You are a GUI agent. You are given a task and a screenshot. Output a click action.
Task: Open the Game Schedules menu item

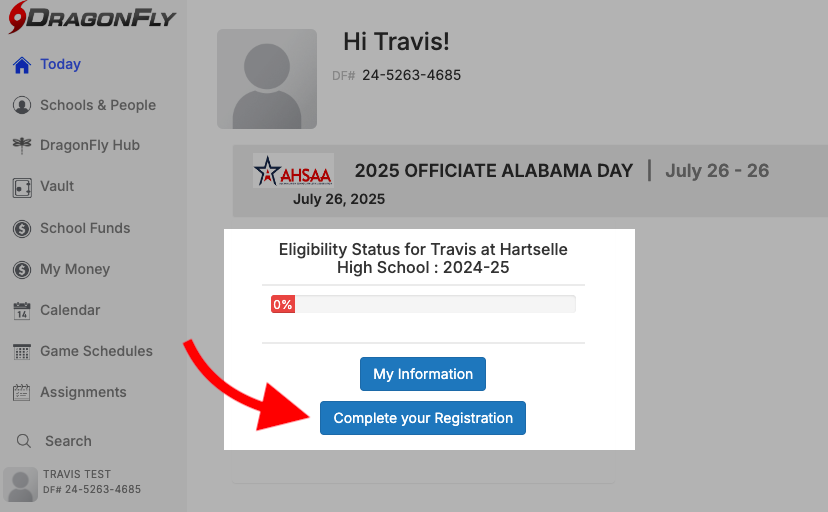pyautogui.click(x=96, y=352)
